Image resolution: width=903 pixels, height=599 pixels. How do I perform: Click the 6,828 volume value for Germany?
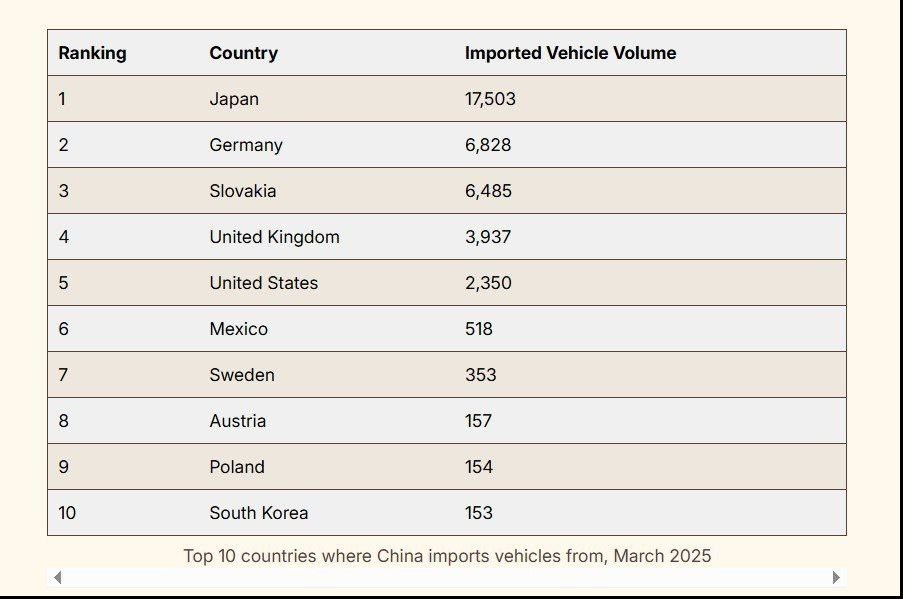488,145
